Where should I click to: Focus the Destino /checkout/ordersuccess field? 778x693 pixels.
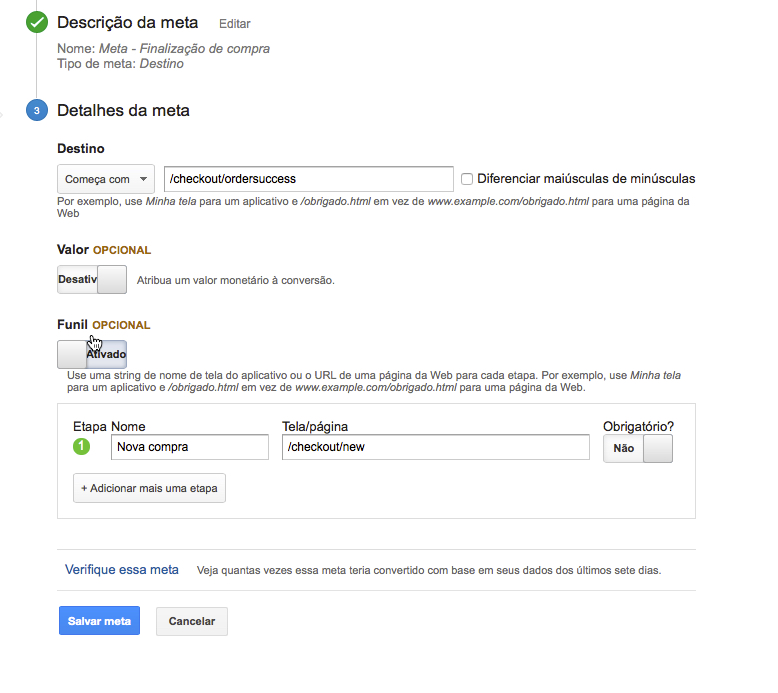[x=309, y=179]
